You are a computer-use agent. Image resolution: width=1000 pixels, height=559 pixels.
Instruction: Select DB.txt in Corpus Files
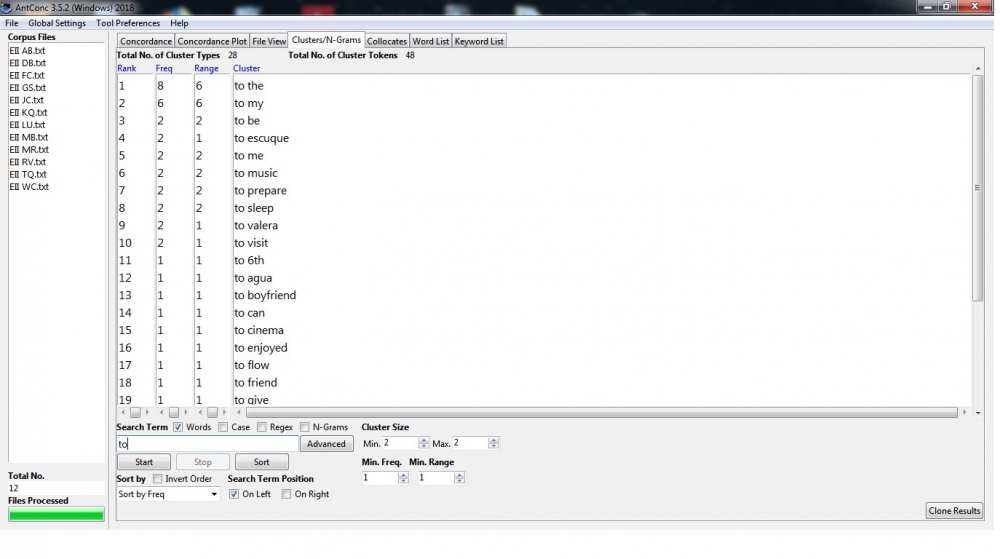(27, 63)
